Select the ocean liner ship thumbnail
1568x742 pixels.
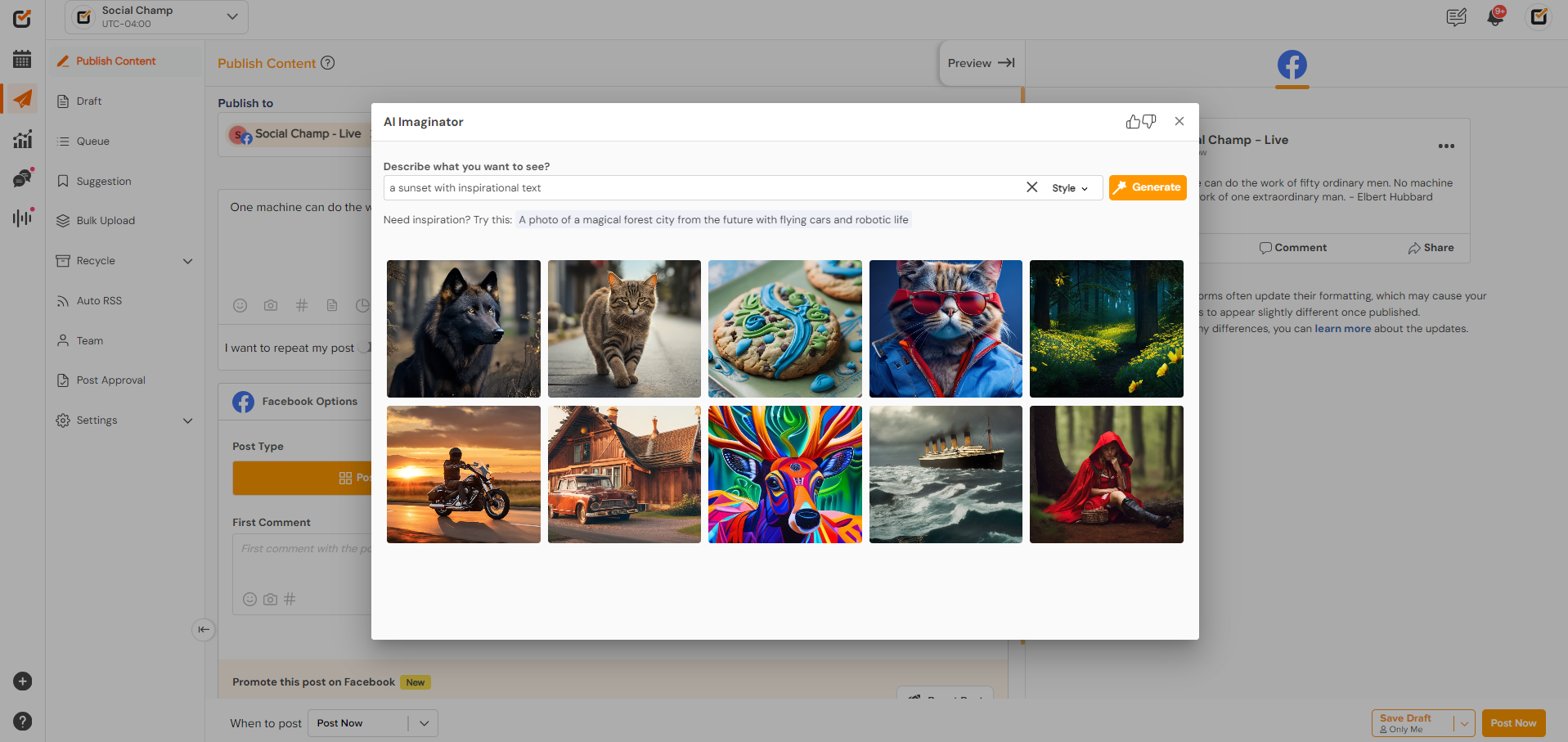[x=946, y=474]
